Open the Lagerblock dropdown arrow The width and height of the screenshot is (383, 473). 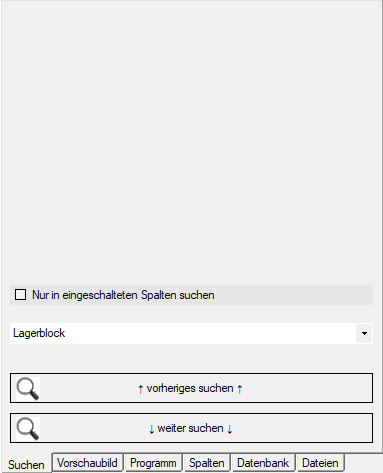(x=364, y=333)
